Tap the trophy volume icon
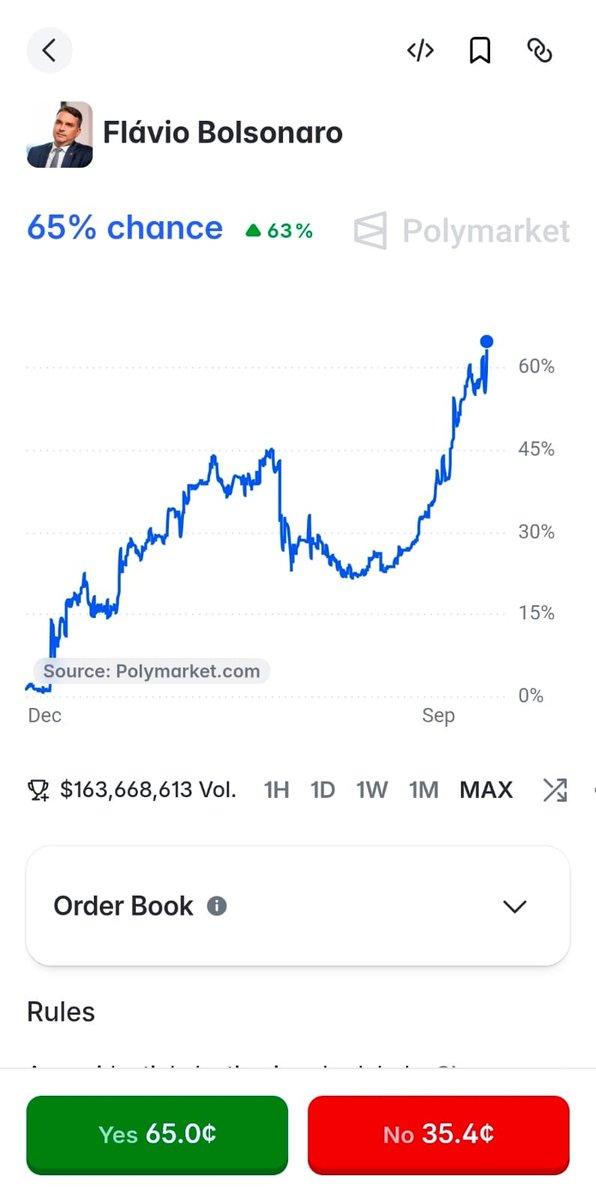The width and height of the screenshot is (596, 1200). click(38, 790)
